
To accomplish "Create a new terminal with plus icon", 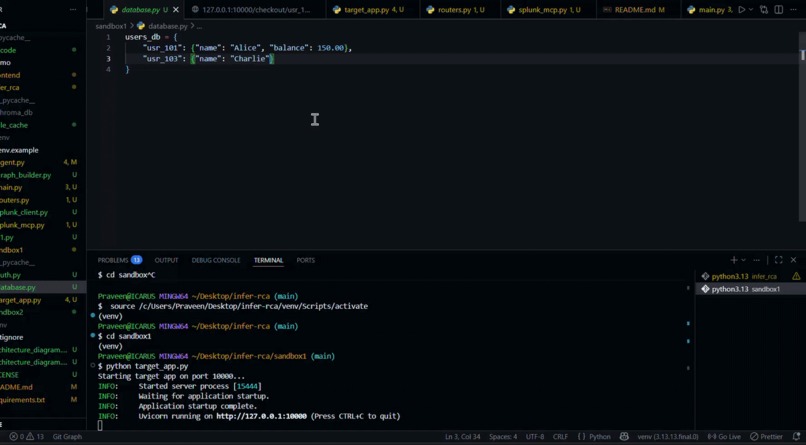I will point(734,260).
